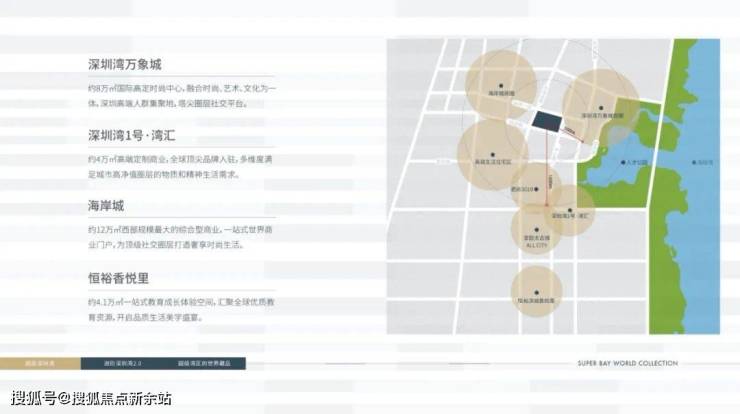Open the dark tab ending 世界藏品

(x=204, y=363)
